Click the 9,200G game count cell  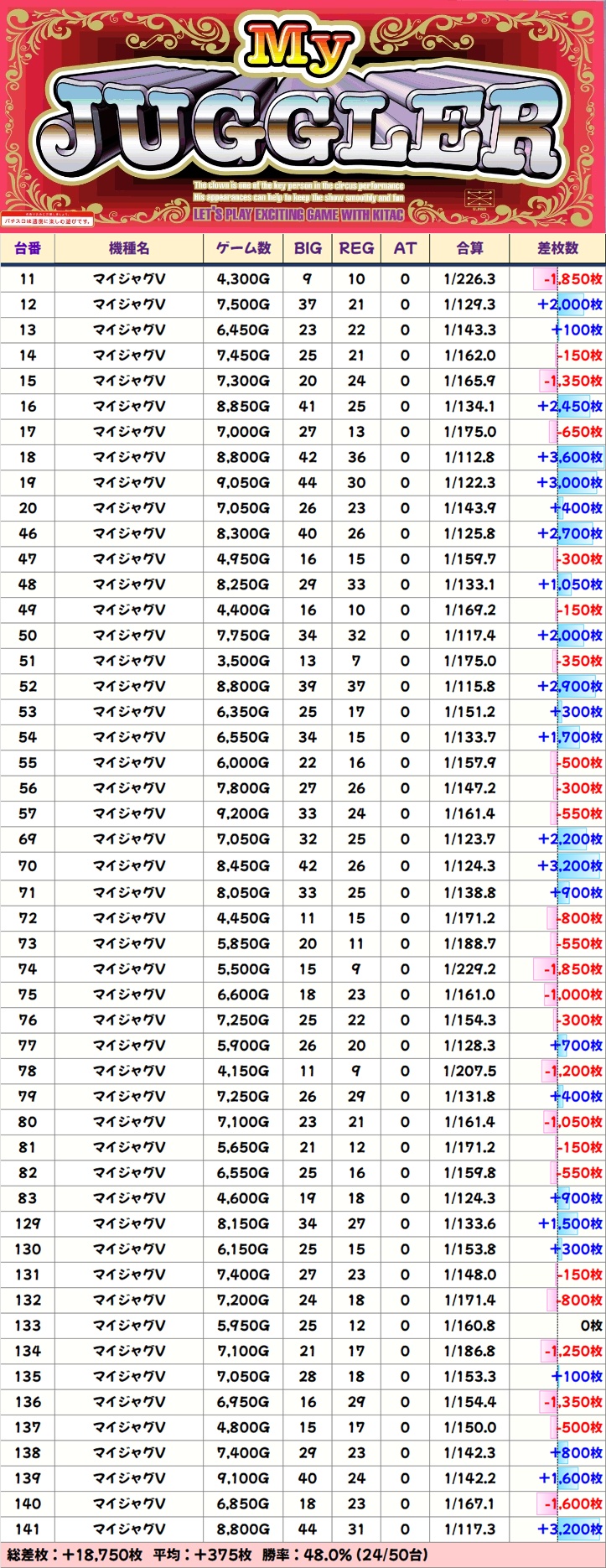[x=243, y=813]
